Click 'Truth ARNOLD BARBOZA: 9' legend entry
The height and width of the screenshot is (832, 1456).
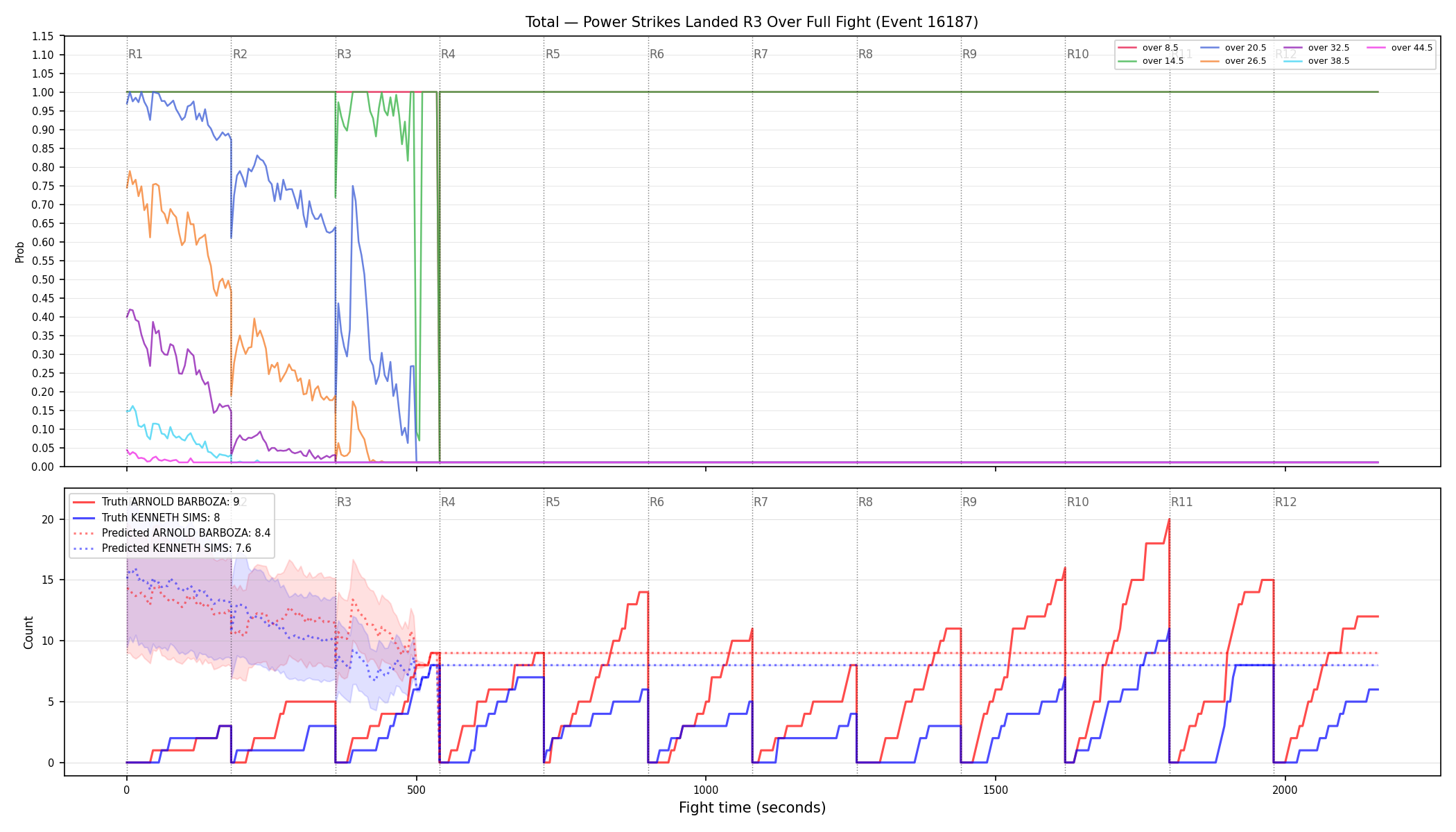156,502
